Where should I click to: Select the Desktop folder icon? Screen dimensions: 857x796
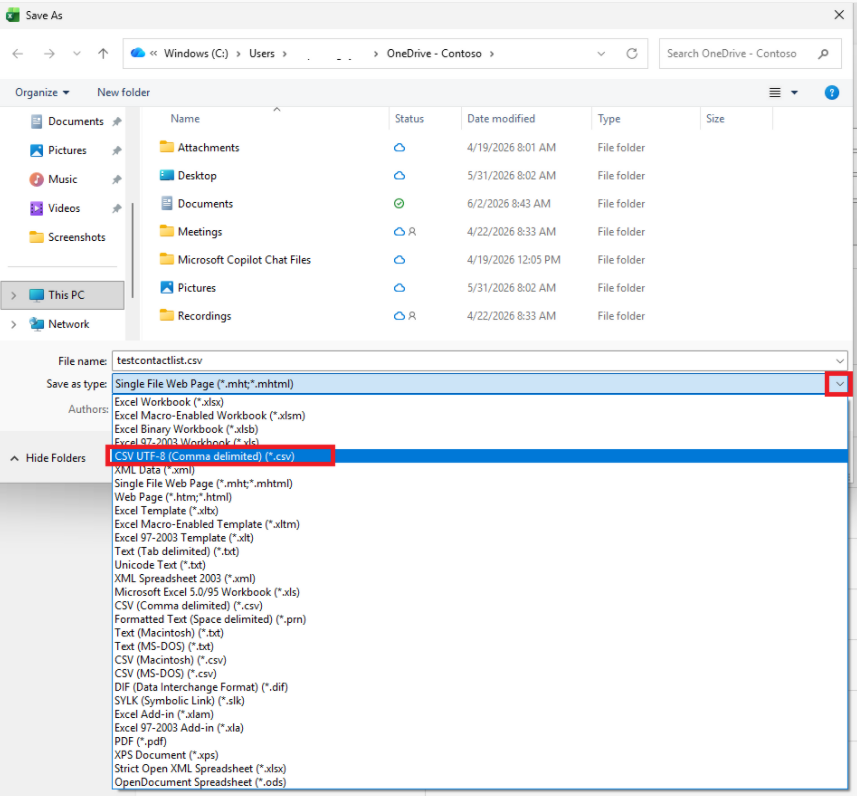point(167,175)
